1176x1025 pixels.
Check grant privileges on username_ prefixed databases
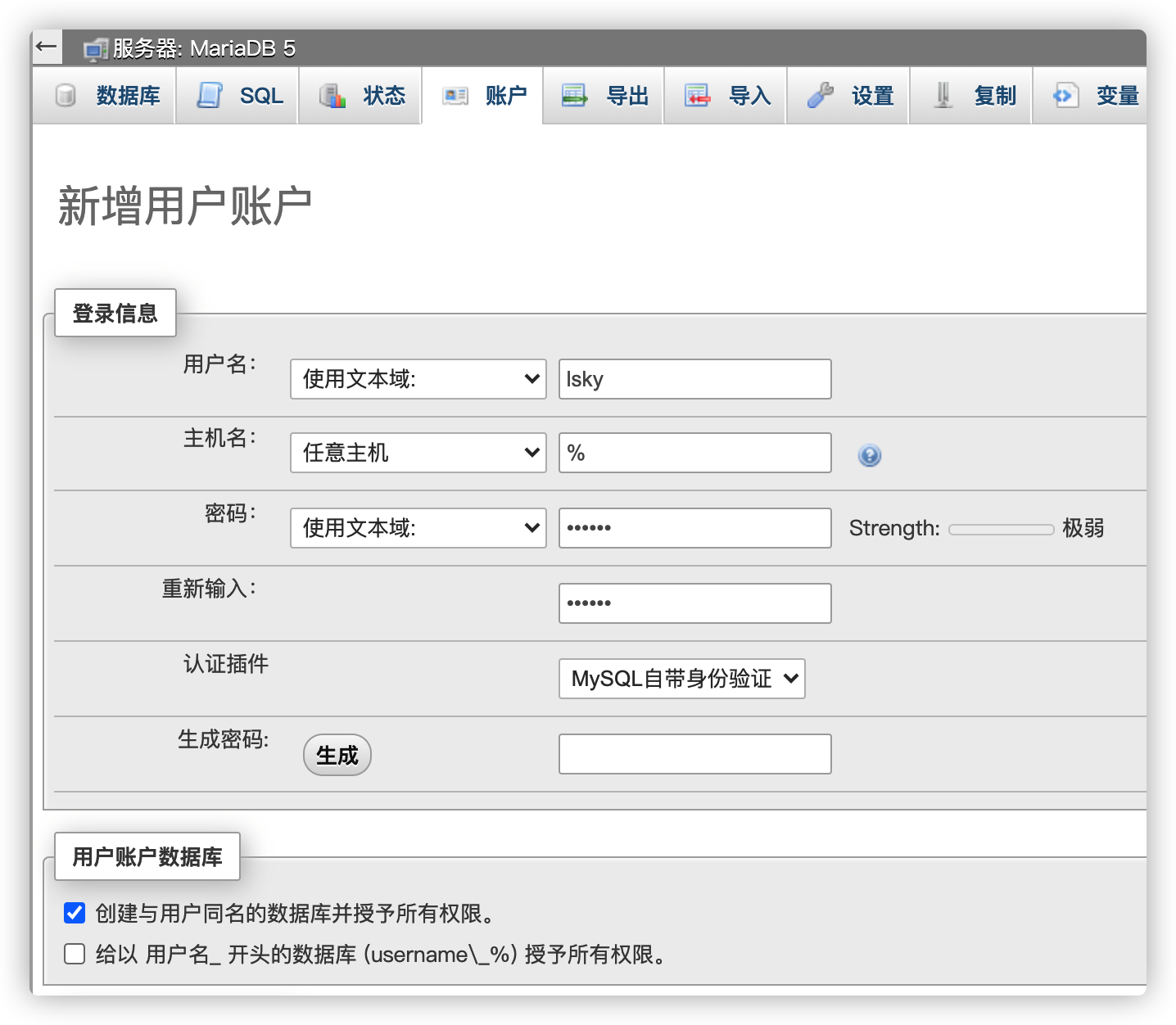click(x=75, y=954)
